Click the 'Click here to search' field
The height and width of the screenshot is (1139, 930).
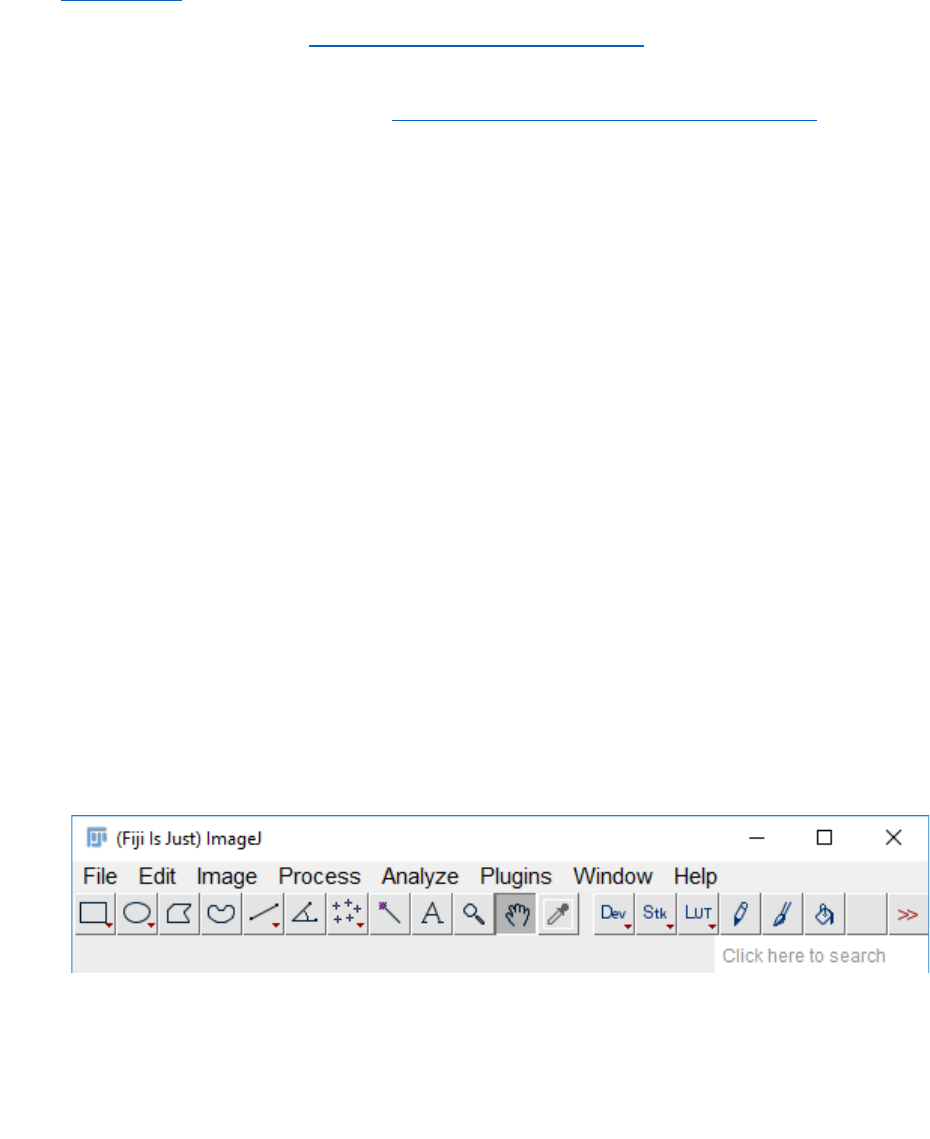click(x=820, y=955)
